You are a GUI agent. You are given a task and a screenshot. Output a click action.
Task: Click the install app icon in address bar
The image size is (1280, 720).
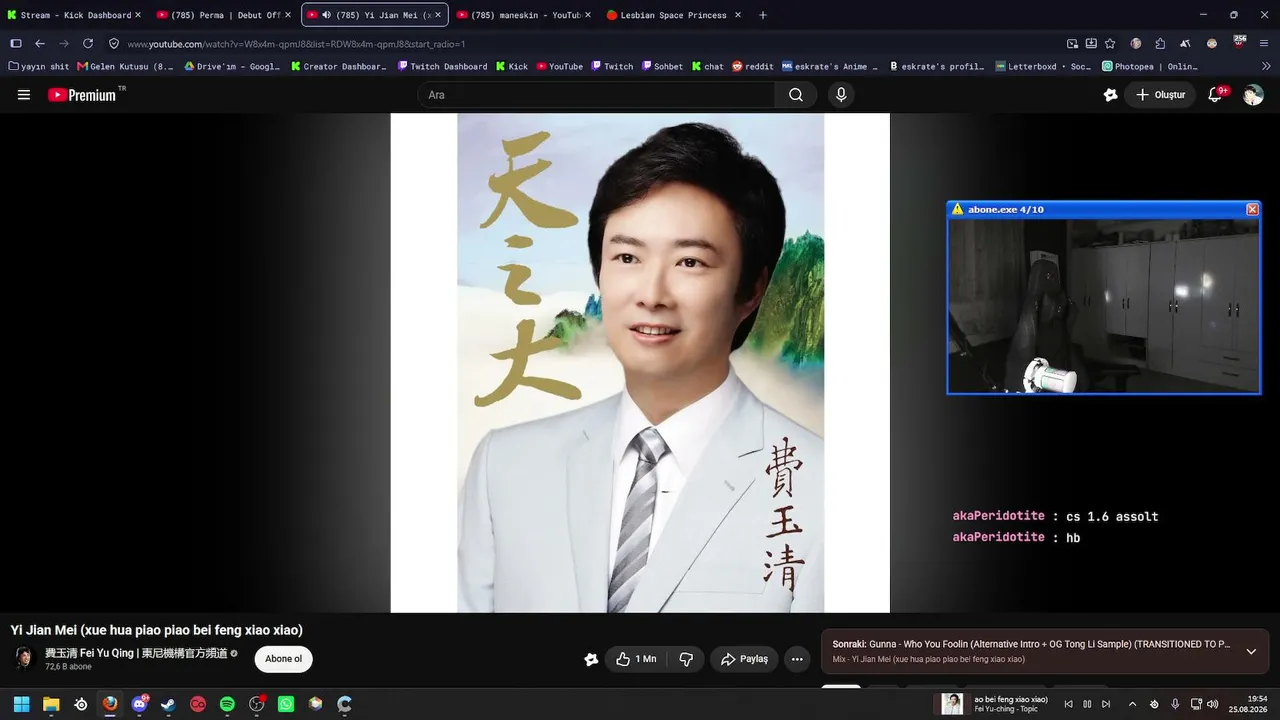click(x=1091, y=44)
